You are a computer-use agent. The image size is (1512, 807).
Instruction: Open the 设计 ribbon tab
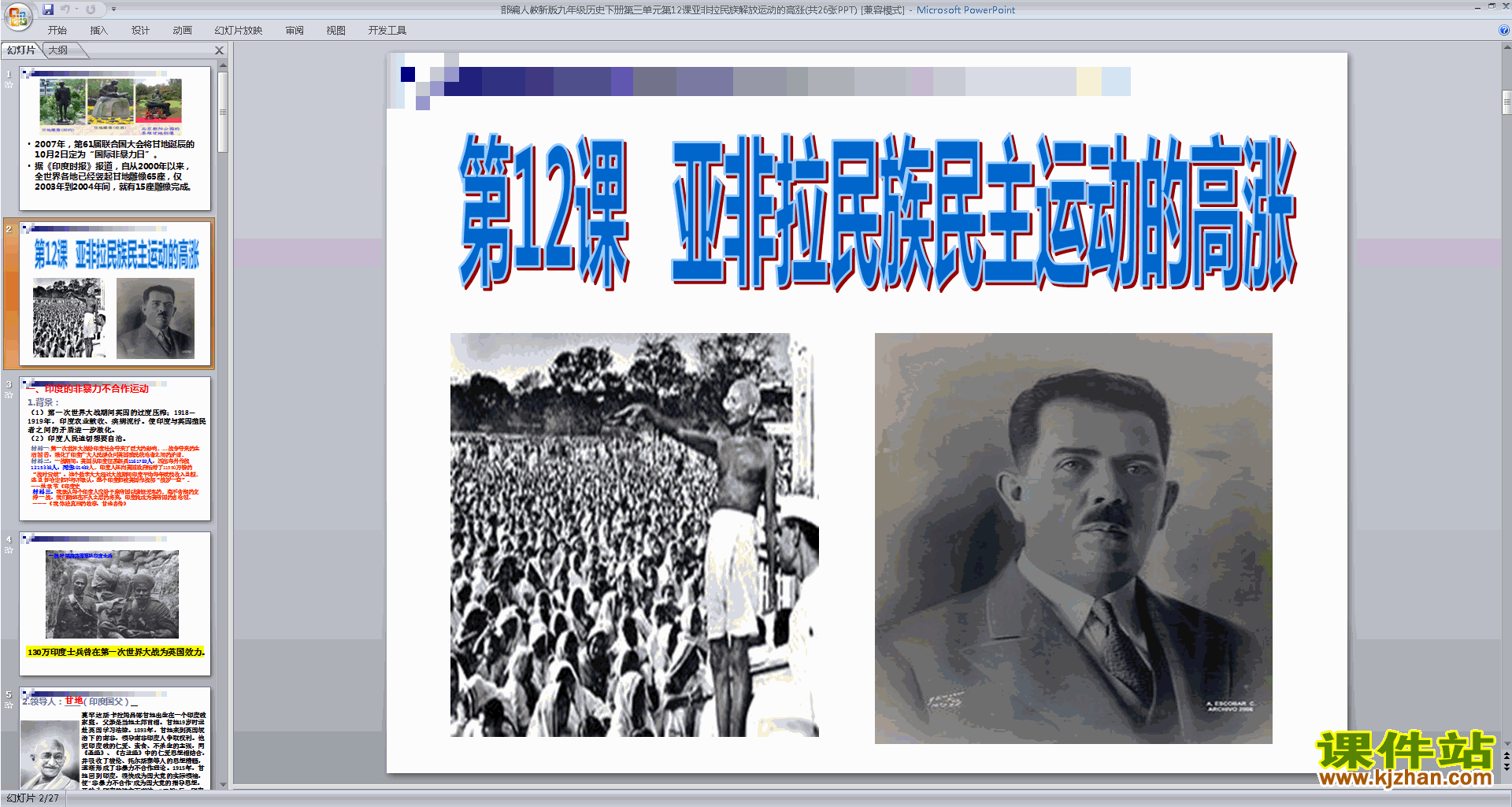tap(141, 31)
